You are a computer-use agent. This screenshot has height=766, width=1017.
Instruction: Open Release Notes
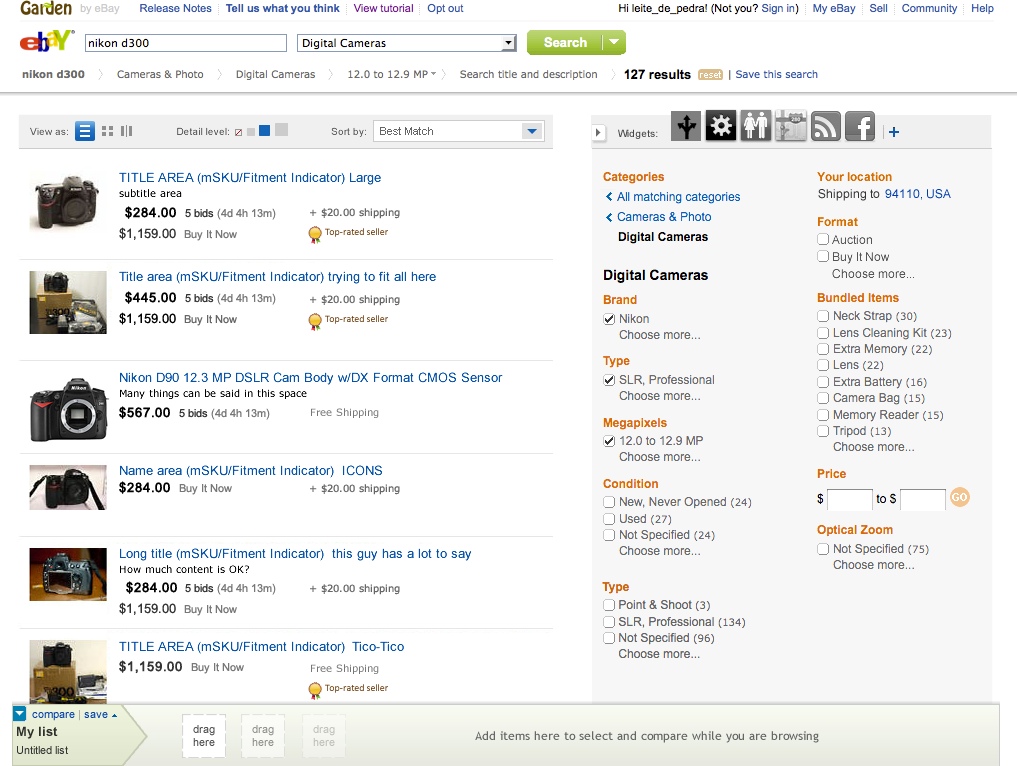[175, 8]
